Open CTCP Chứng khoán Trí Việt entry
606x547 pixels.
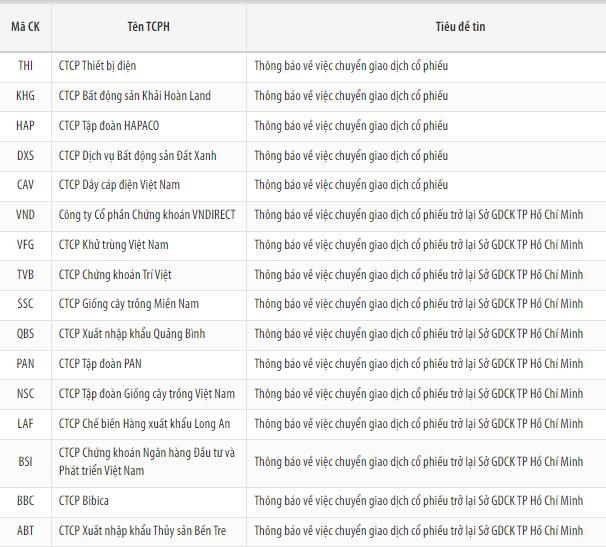pos(115,275)
